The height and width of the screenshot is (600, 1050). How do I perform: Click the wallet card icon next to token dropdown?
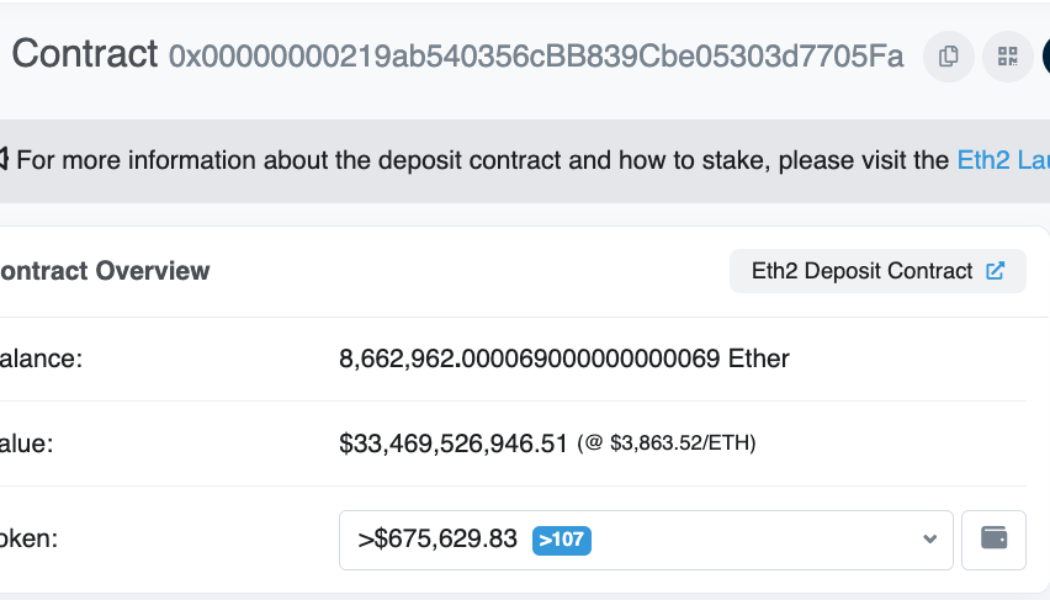[994, 540]
